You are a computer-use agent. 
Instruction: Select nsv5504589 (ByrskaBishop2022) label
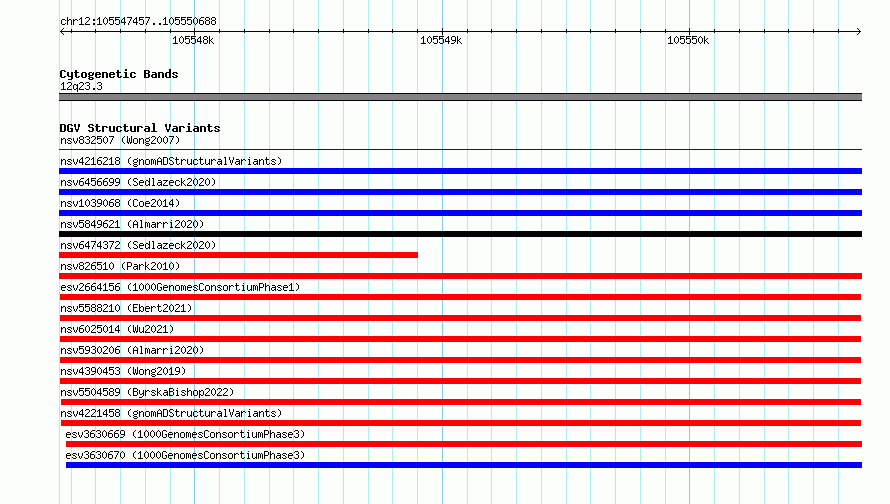[x=147, y=392]
